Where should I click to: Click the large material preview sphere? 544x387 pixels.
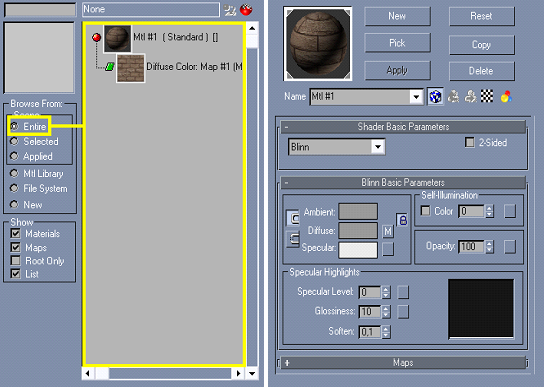pos(317,43)
